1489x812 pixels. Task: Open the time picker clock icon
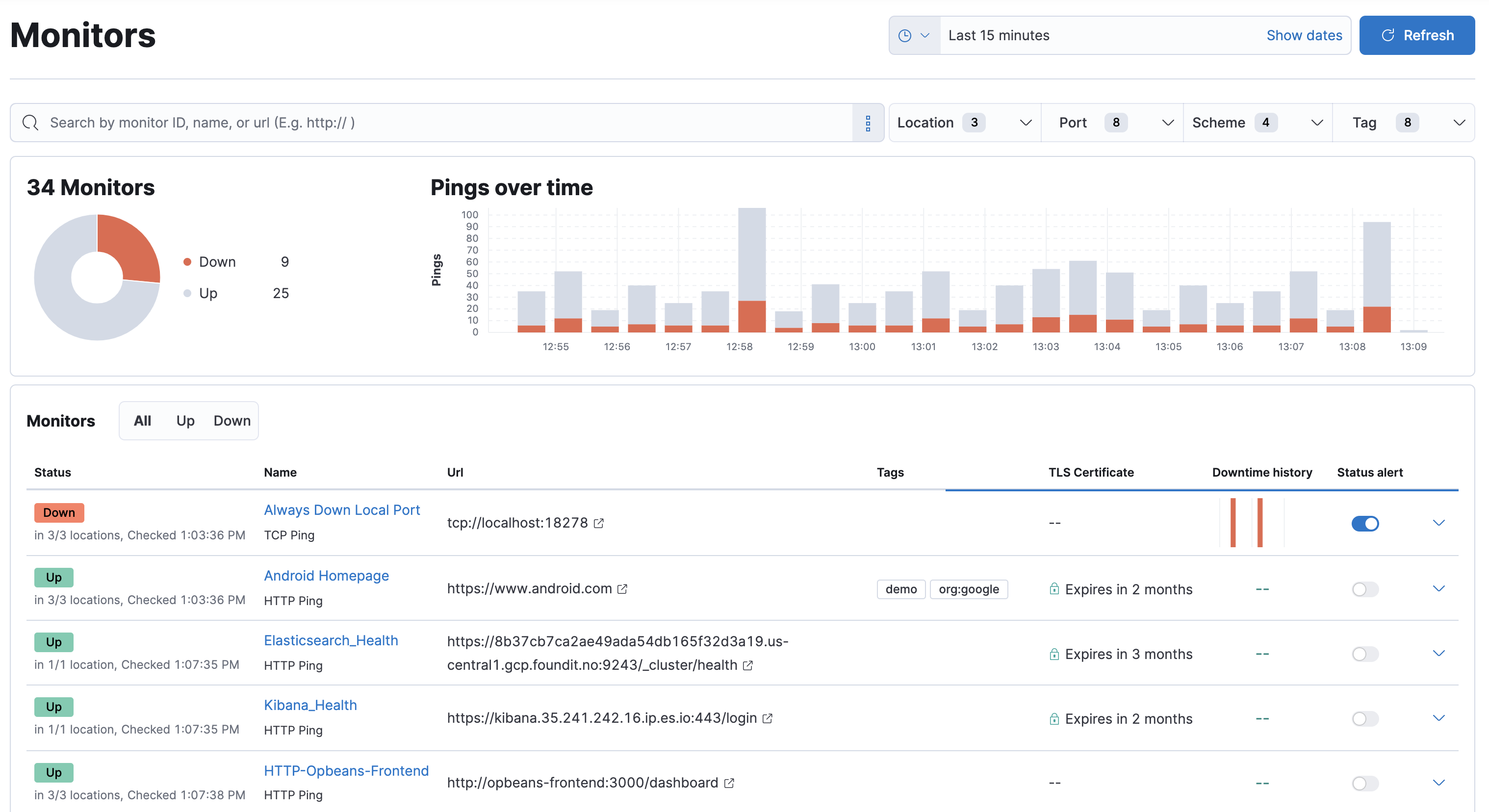coord(907,35)
